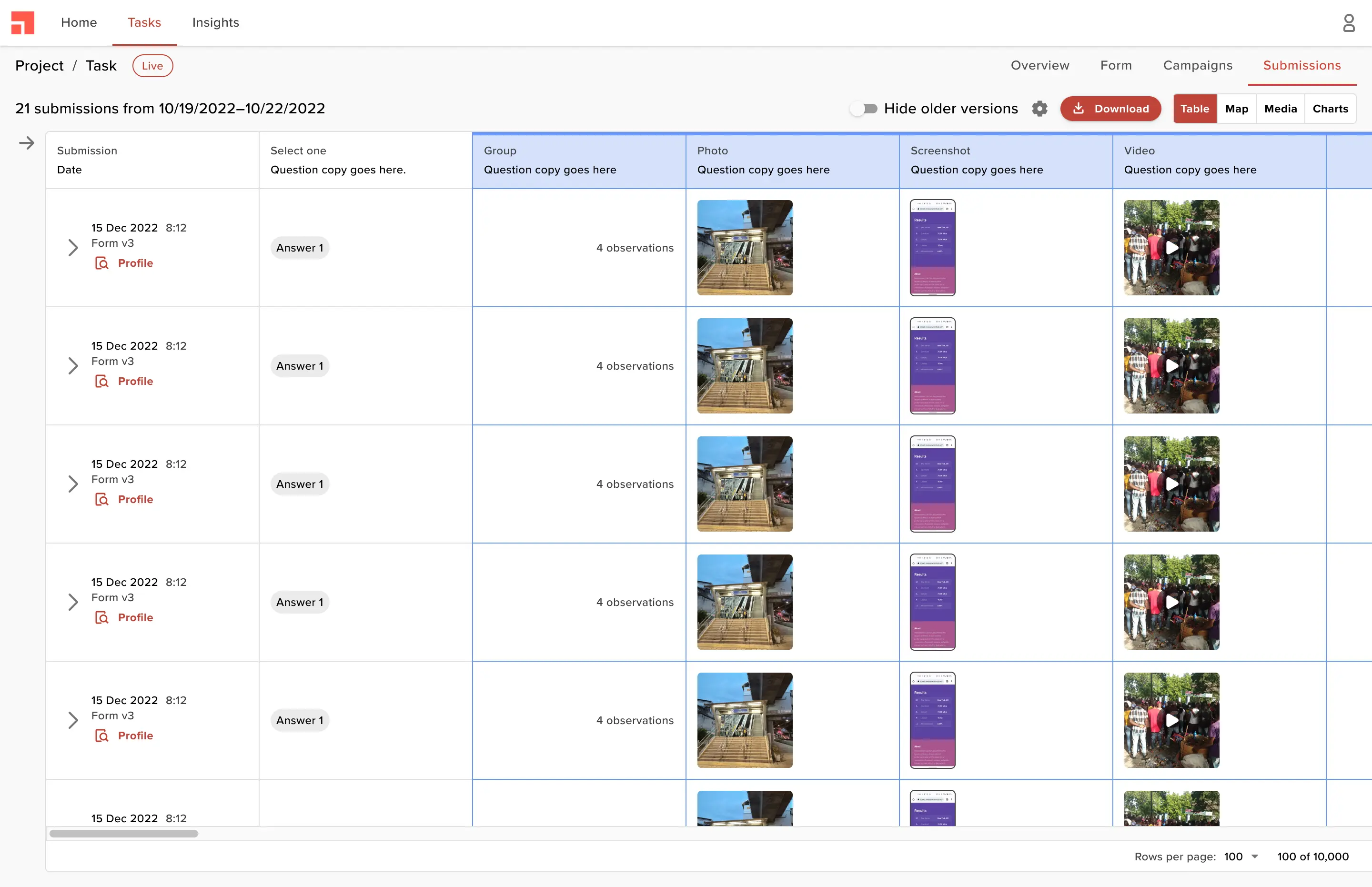This screenshot has height=887, width=1372.
Task: Click the Profile magnifier icon on first submission
Action: (101, 262)
